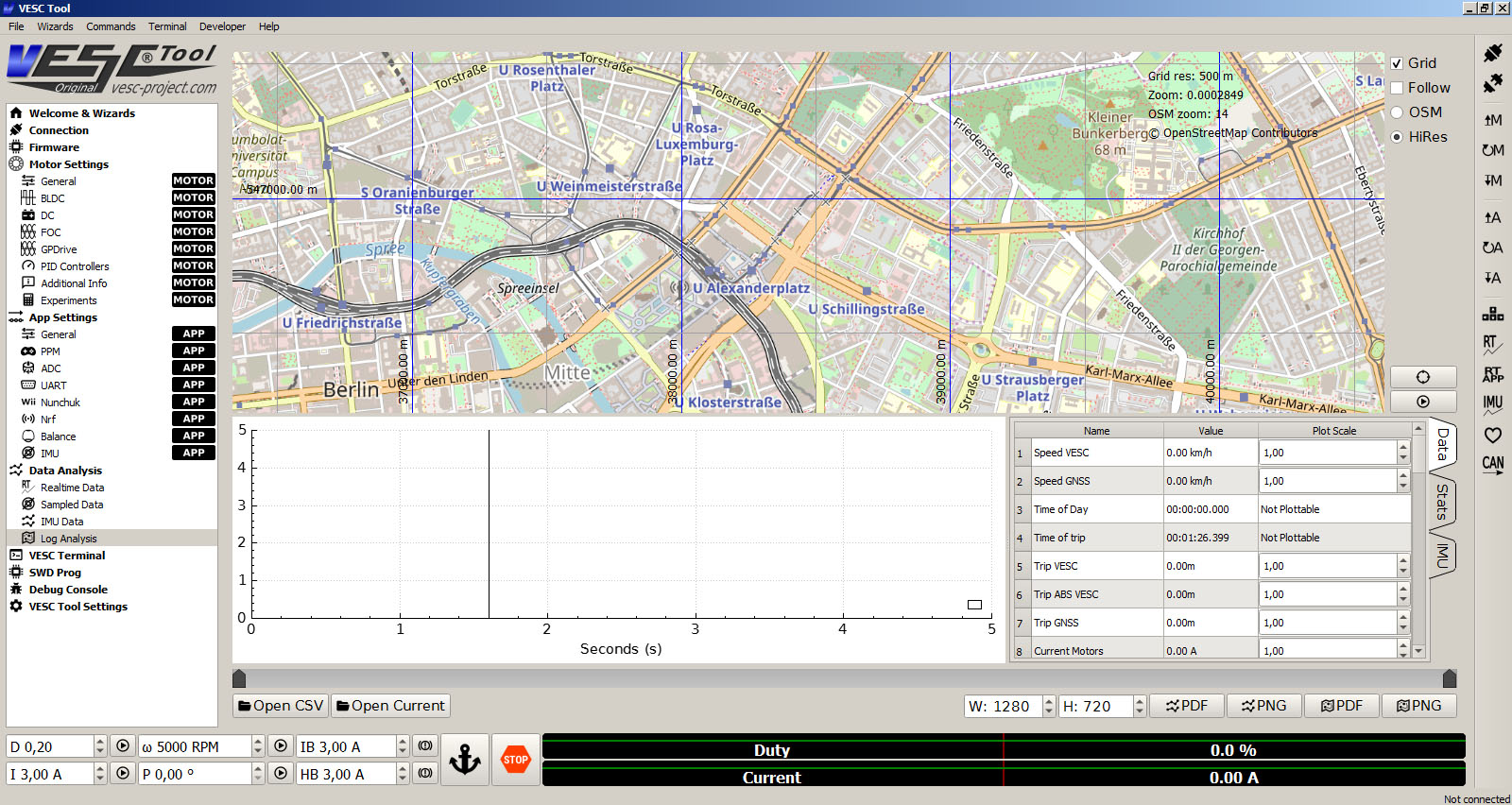1512x805 pixels.
Task: Export plot with the first PNG button
Action: (1264, 706)
